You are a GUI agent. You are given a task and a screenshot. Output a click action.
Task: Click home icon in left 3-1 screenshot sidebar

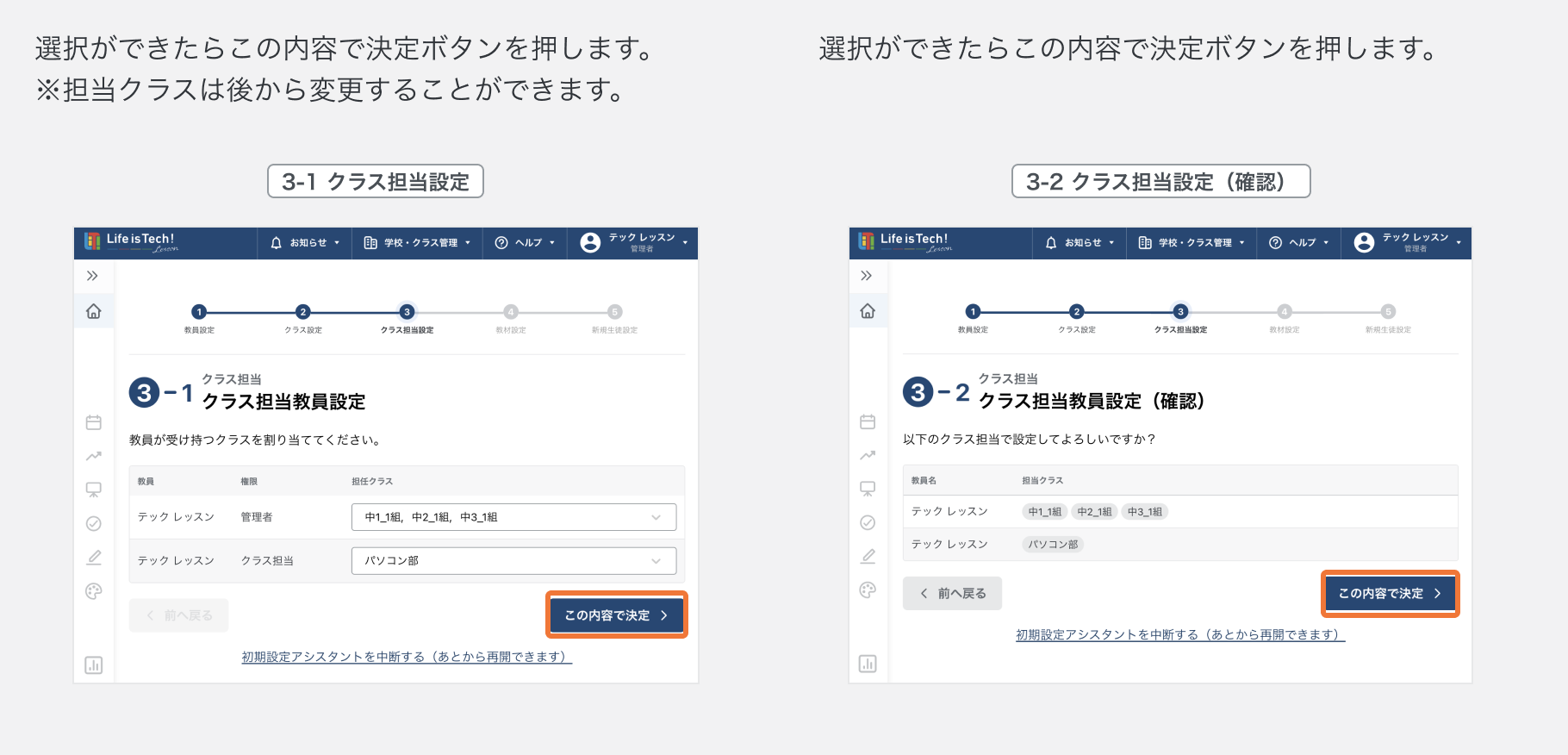pyautogui.click(x=94, y=311)
